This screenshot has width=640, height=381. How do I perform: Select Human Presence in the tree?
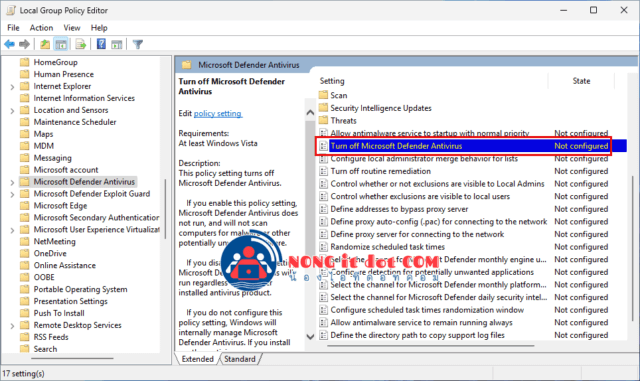(x=63, y=74)
